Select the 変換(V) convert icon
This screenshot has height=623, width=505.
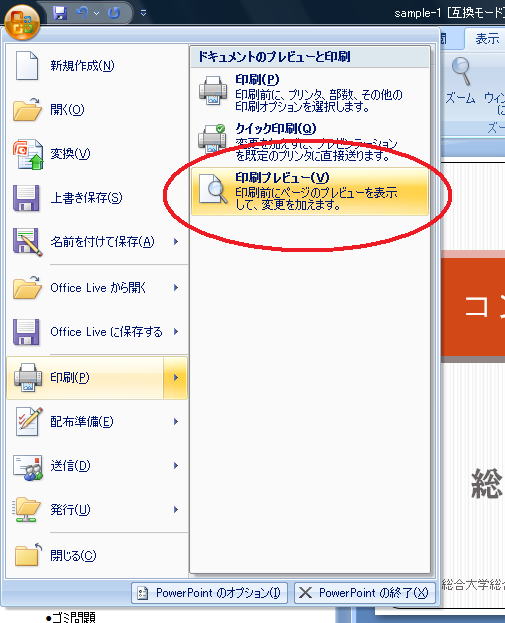27,154
